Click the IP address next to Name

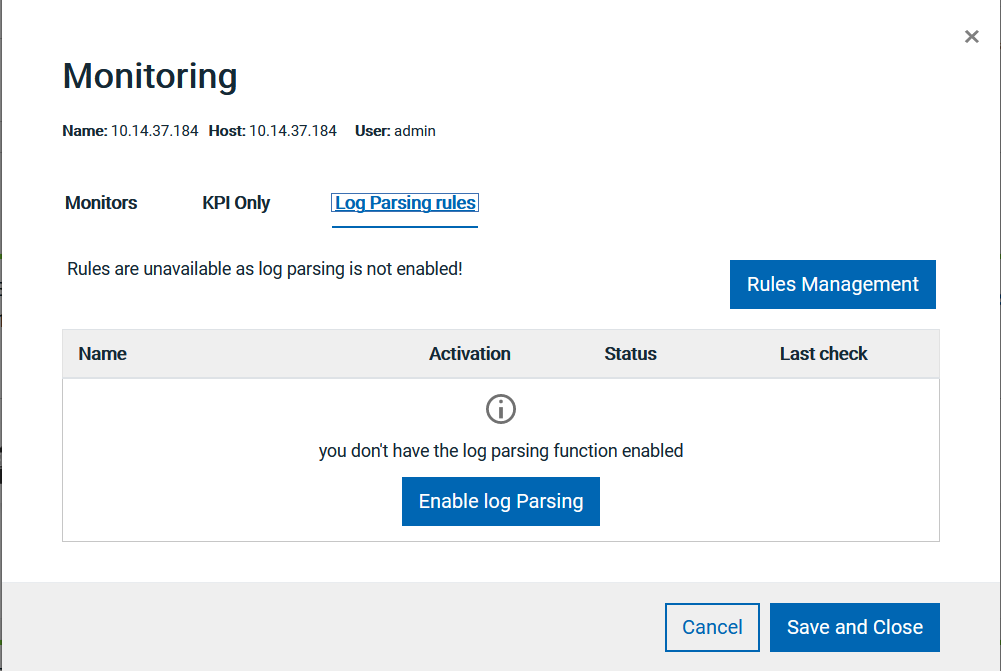click(x=155, y=131)
